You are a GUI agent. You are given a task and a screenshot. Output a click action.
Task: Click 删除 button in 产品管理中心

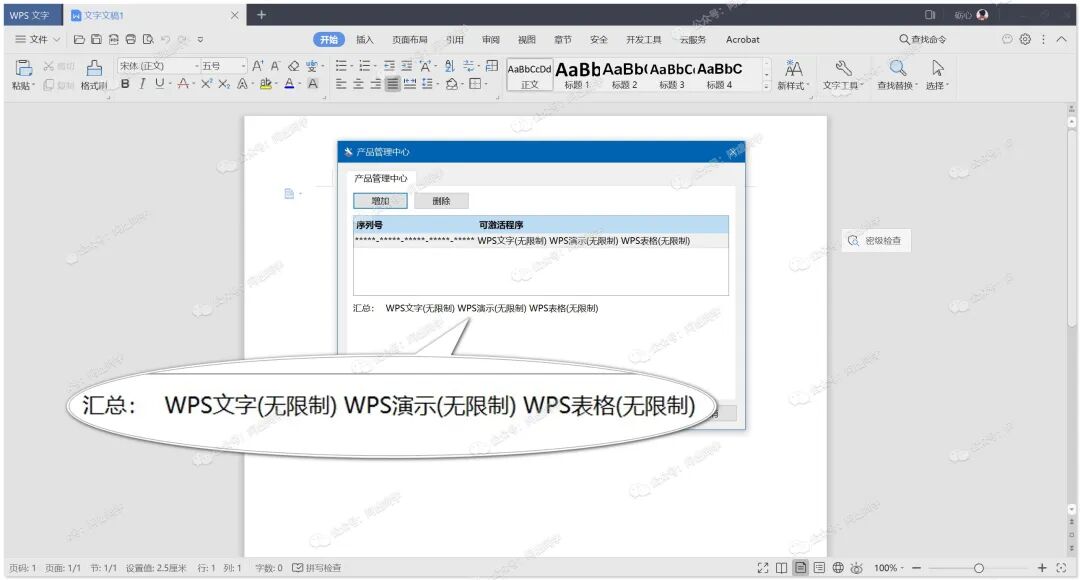pyautogui.click(x=441, y=200)
